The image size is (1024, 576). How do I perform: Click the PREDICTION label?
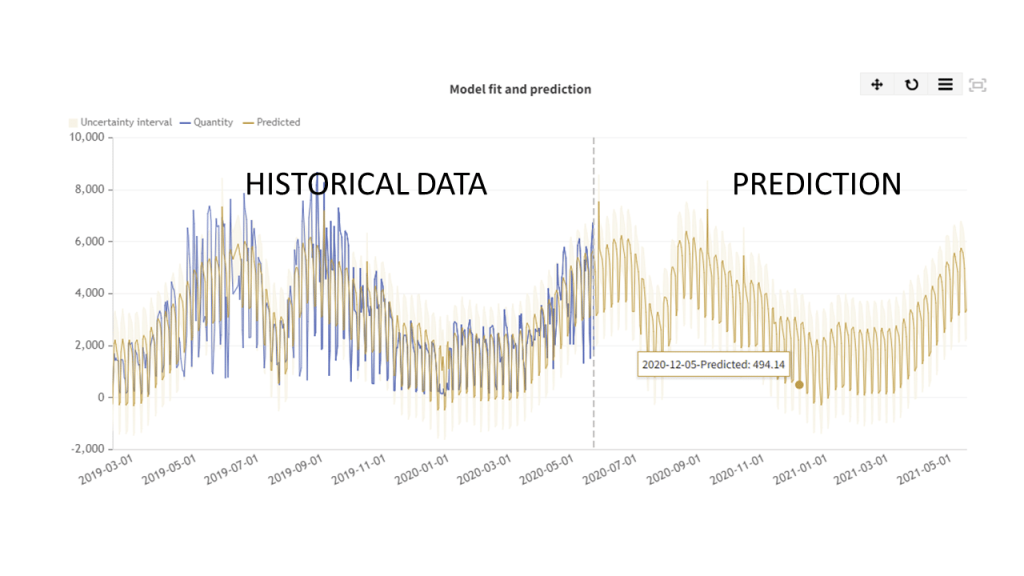(x=816, y=184)
